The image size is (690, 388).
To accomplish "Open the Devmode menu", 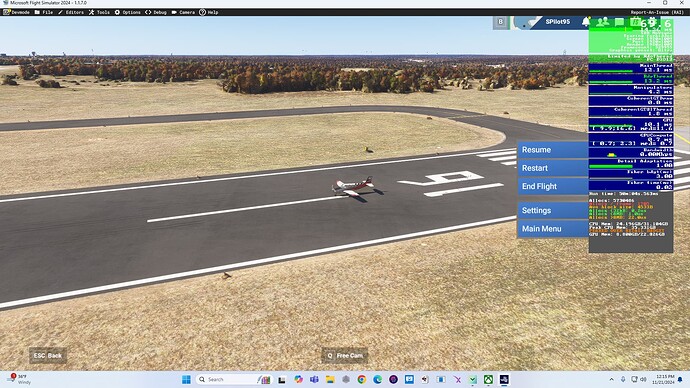I will [x=16, y=12].
